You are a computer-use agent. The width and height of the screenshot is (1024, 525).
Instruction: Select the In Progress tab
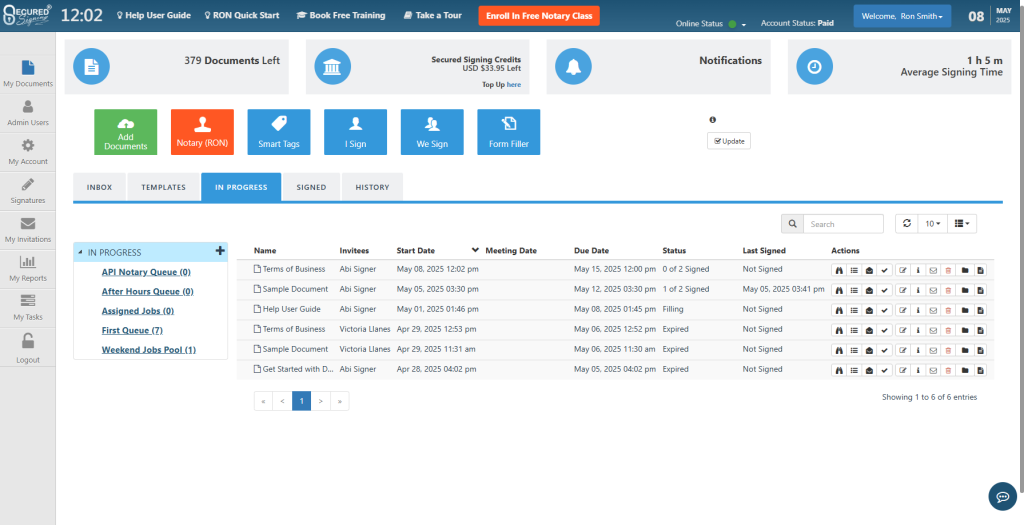pyautogui.click(x=241, y=187)
